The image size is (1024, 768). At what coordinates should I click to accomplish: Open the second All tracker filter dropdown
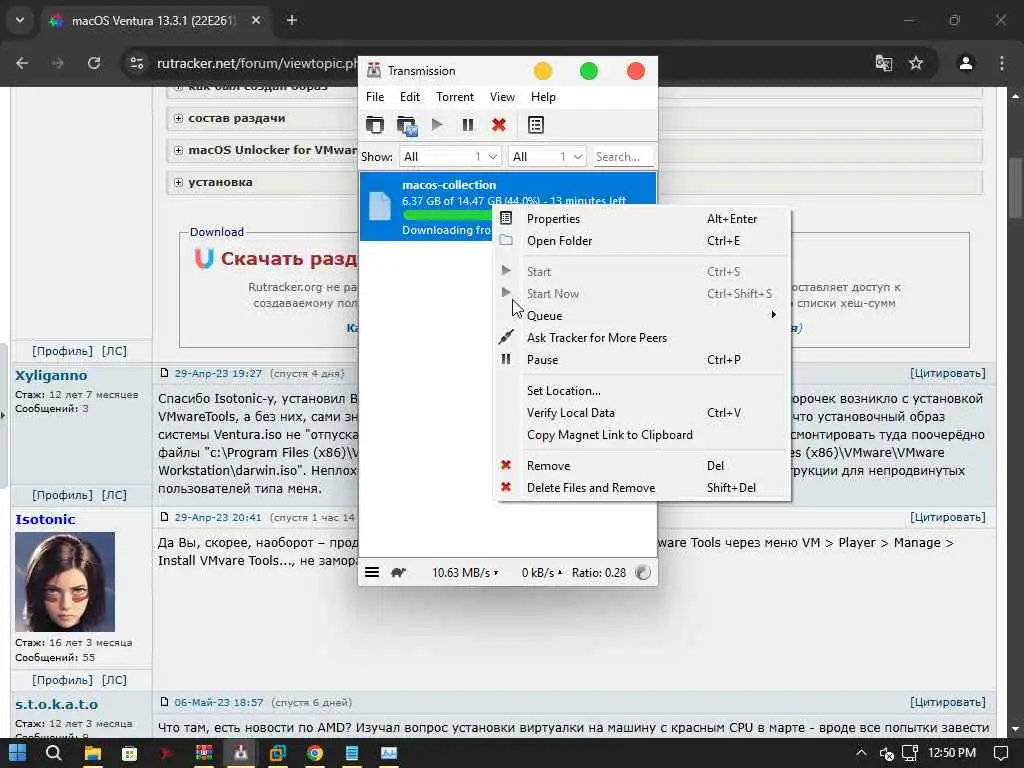coord(547,157)
